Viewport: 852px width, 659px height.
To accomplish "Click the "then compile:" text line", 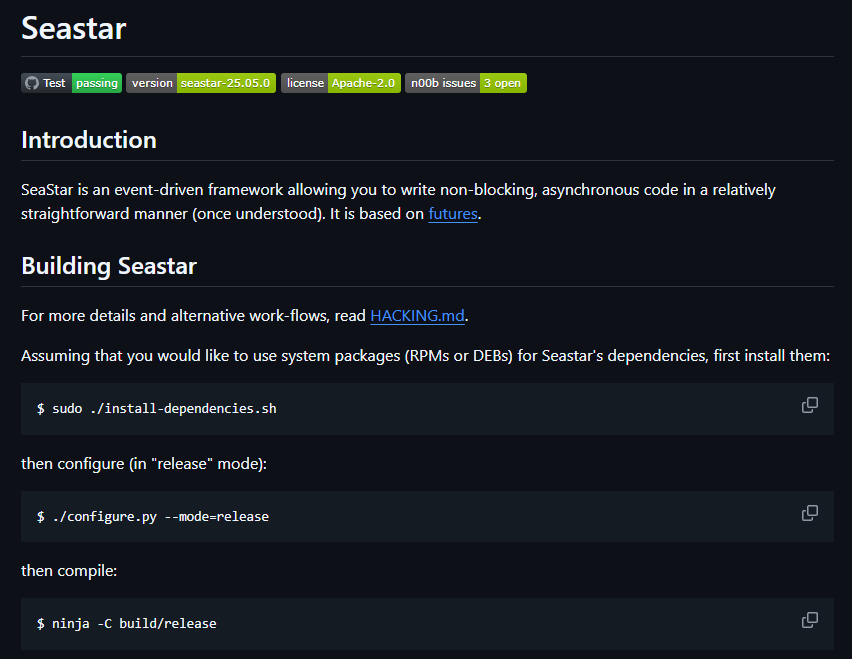I will [x=69, y=571].
